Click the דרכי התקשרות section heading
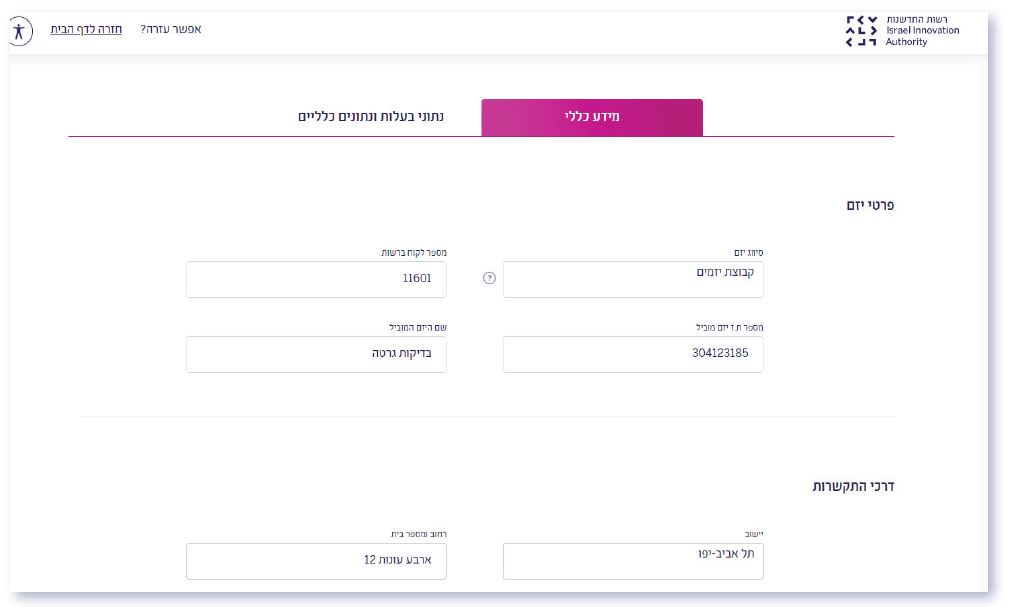Screen dimensions: 1010x607 (852, 486)
